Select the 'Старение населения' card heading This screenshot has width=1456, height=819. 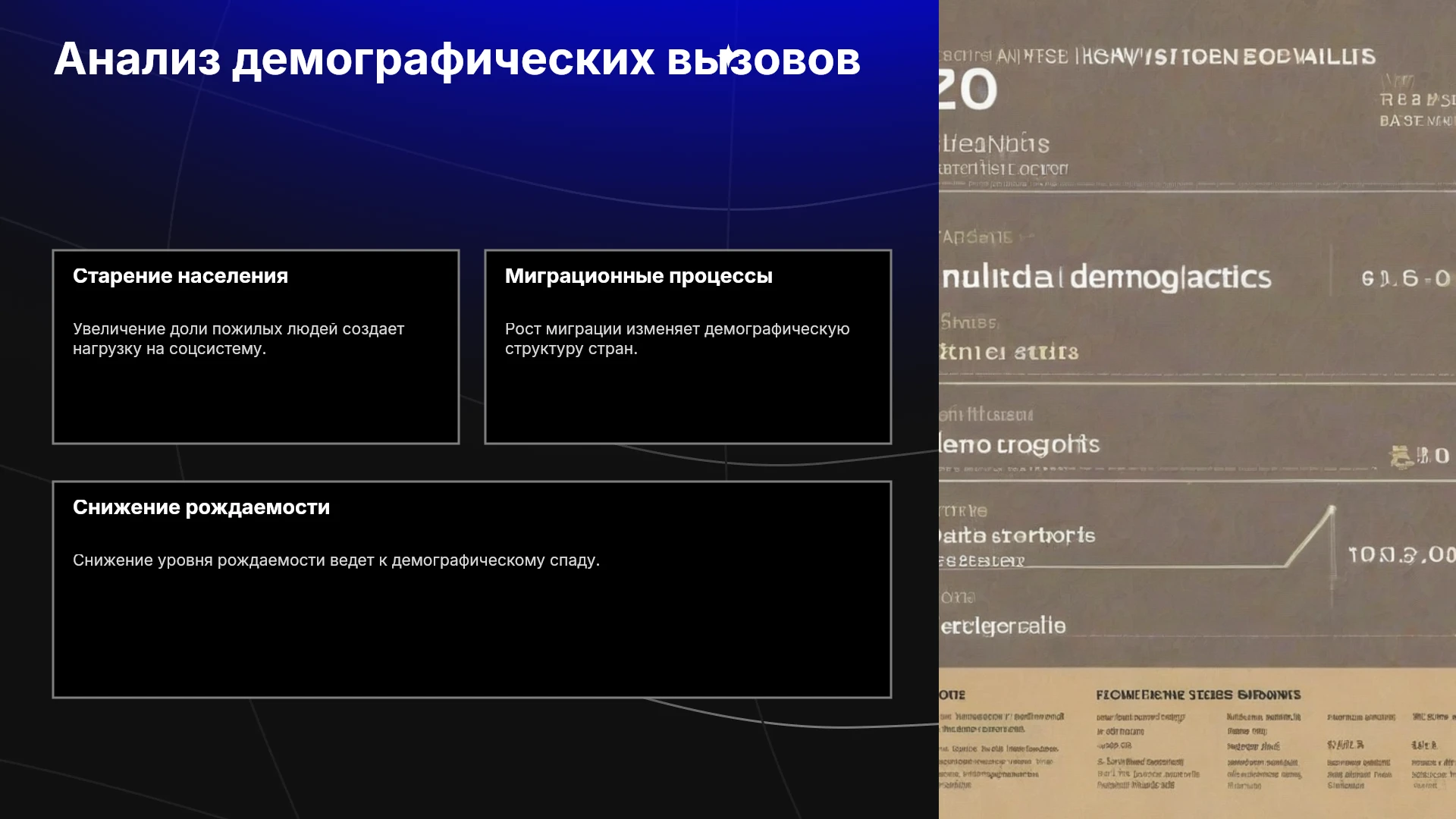coord(180,276)
